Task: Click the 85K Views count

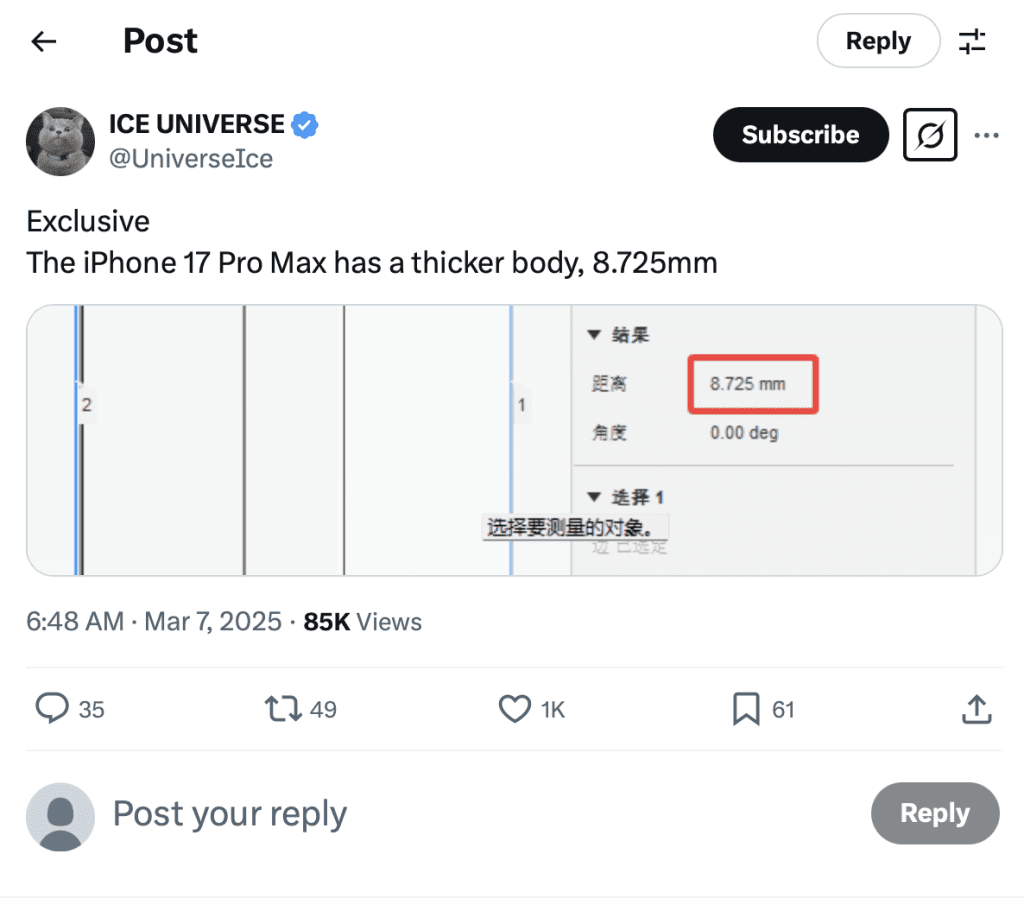Action: coord(362,622)
